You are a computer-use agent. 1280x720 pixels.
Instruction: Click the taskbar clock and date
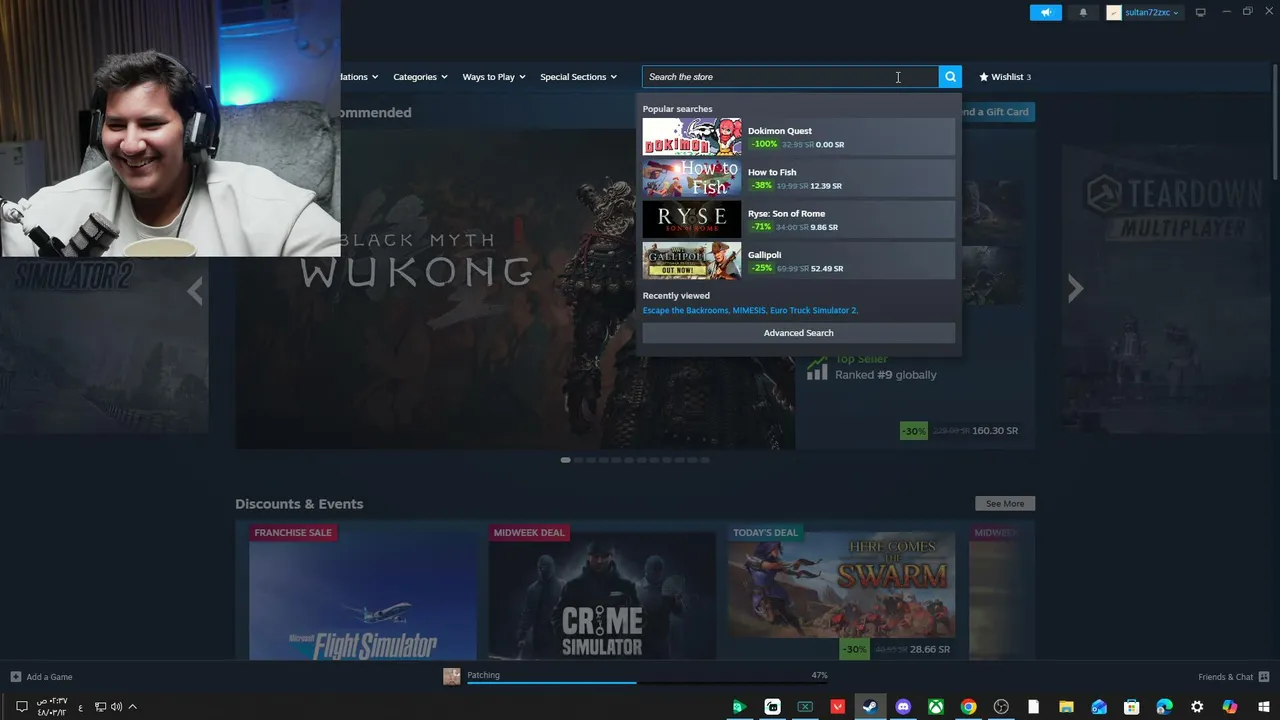coord(52,707)
